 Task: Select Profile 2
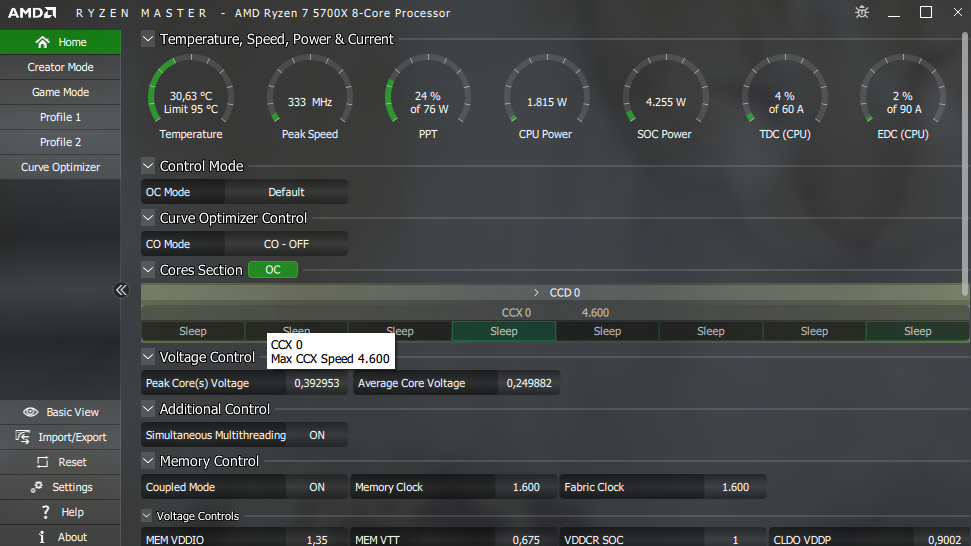tap(60, 142)
